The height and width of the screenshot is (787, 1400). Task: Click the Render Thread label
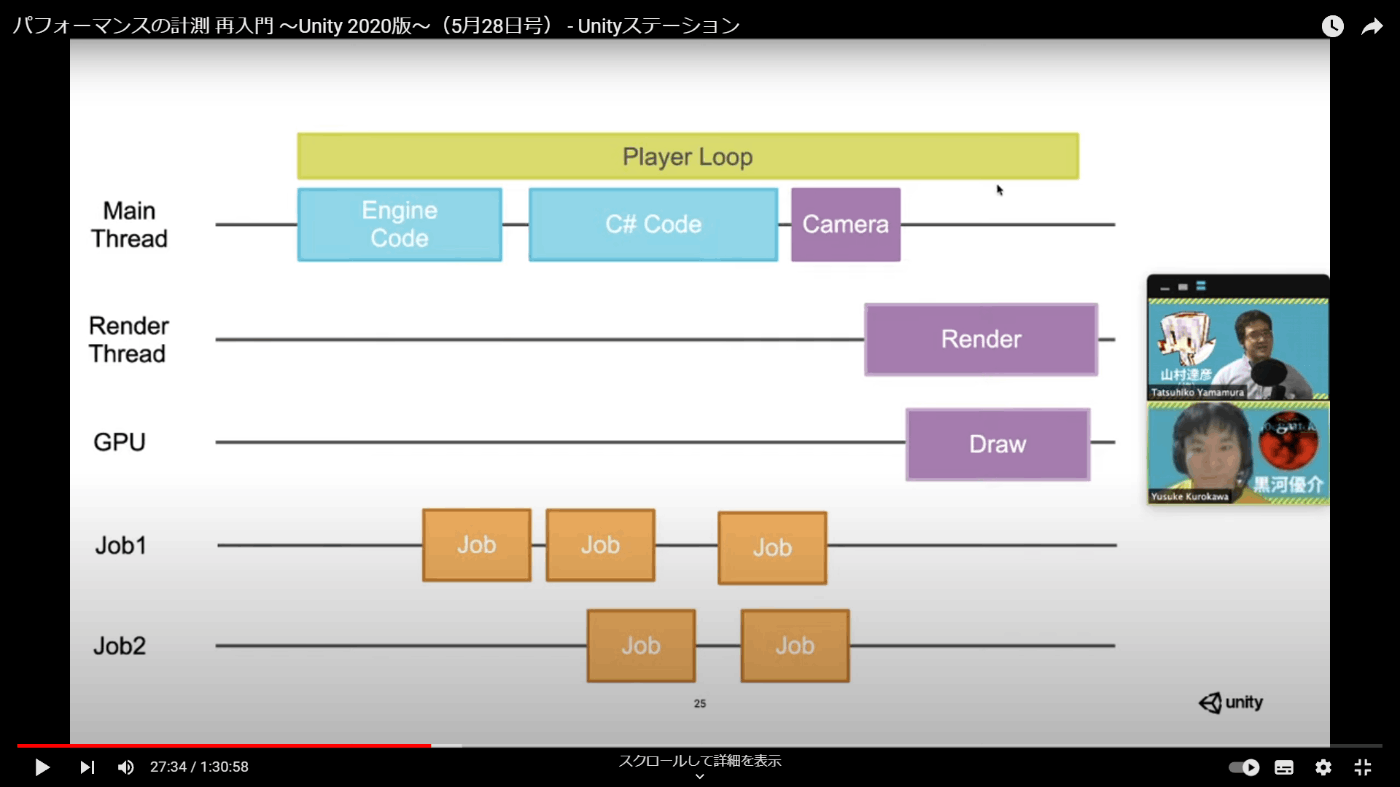coord(128,340)
